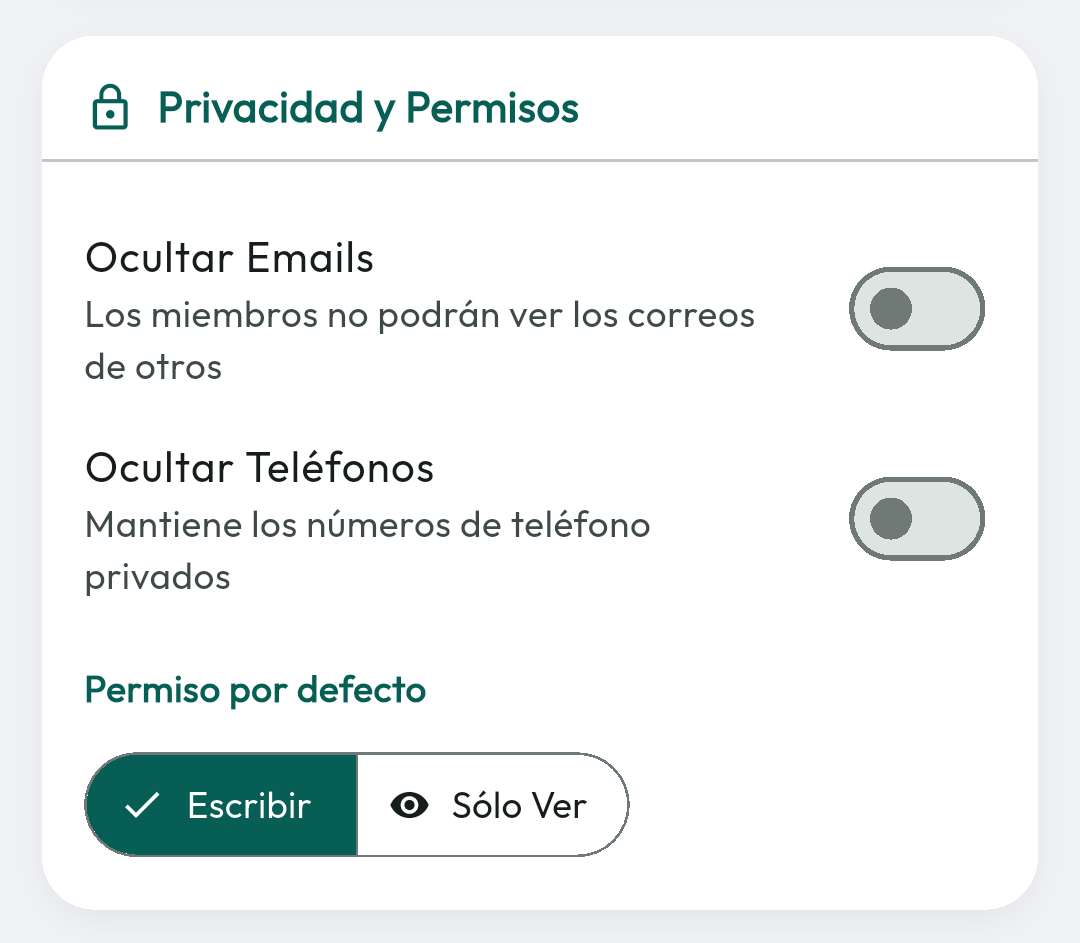Click the empty right side of the Emails switch track
The width and height of the screenshot is (1080, 943).
(952, 309)
